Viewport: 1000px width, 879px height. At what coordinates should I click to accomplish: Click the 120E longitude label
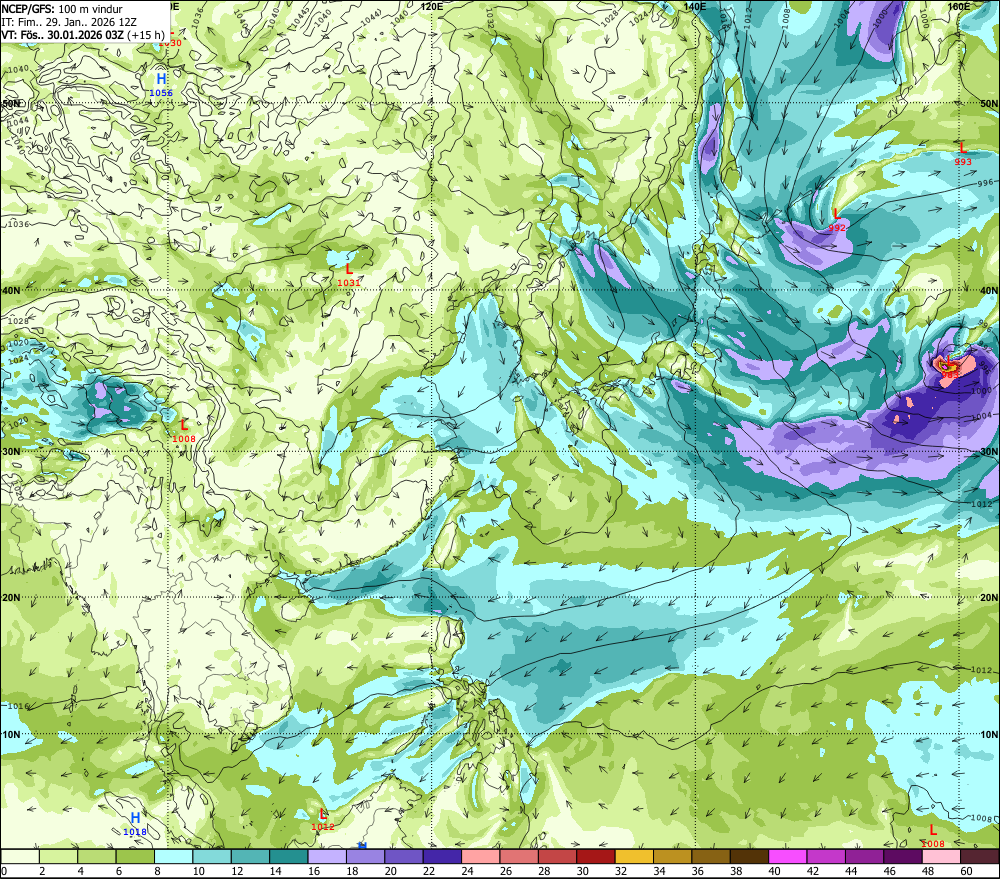click(x=432, y=6)
